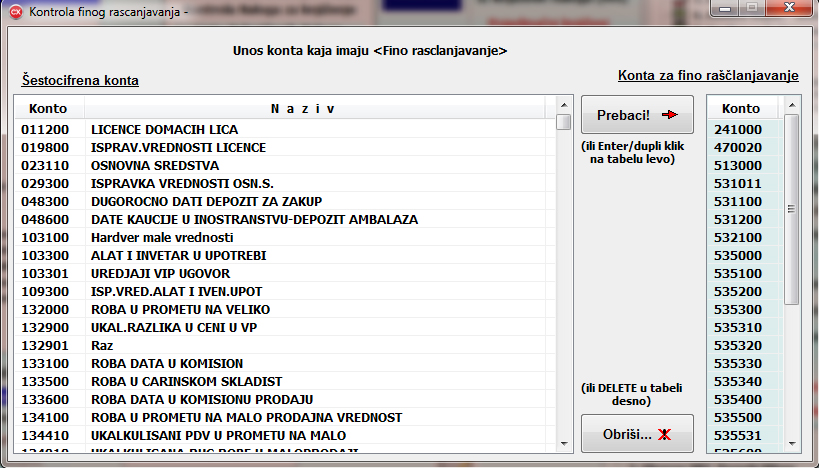Select row ALAT I INVETAR U UPOTREBI

pos(285,255)
